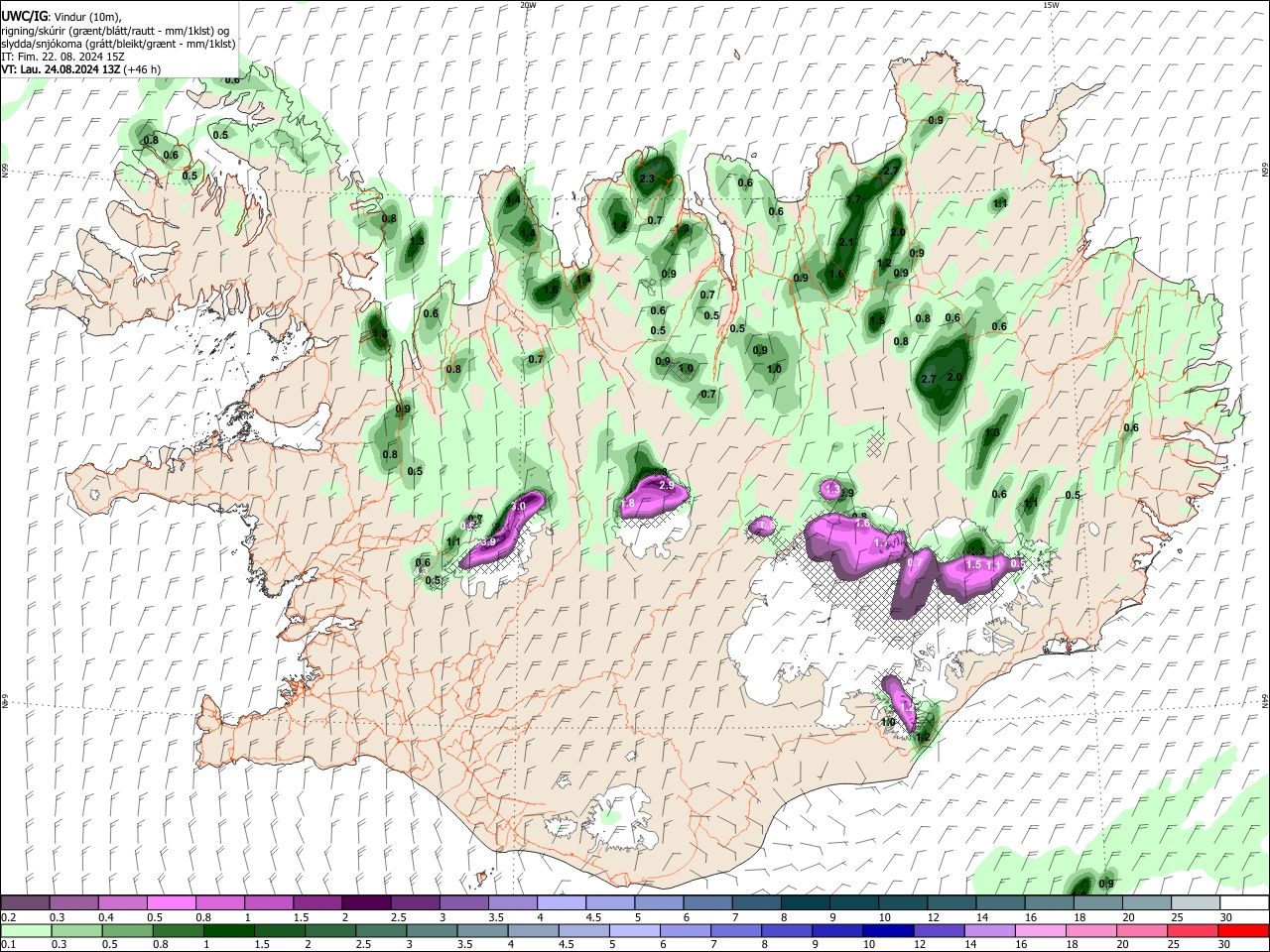This screenshot has width=1270, height=952.
Task: Click the 'rigning/skúrir (grænt/blátt/rautt' legend description line
Action: (116, 31)
